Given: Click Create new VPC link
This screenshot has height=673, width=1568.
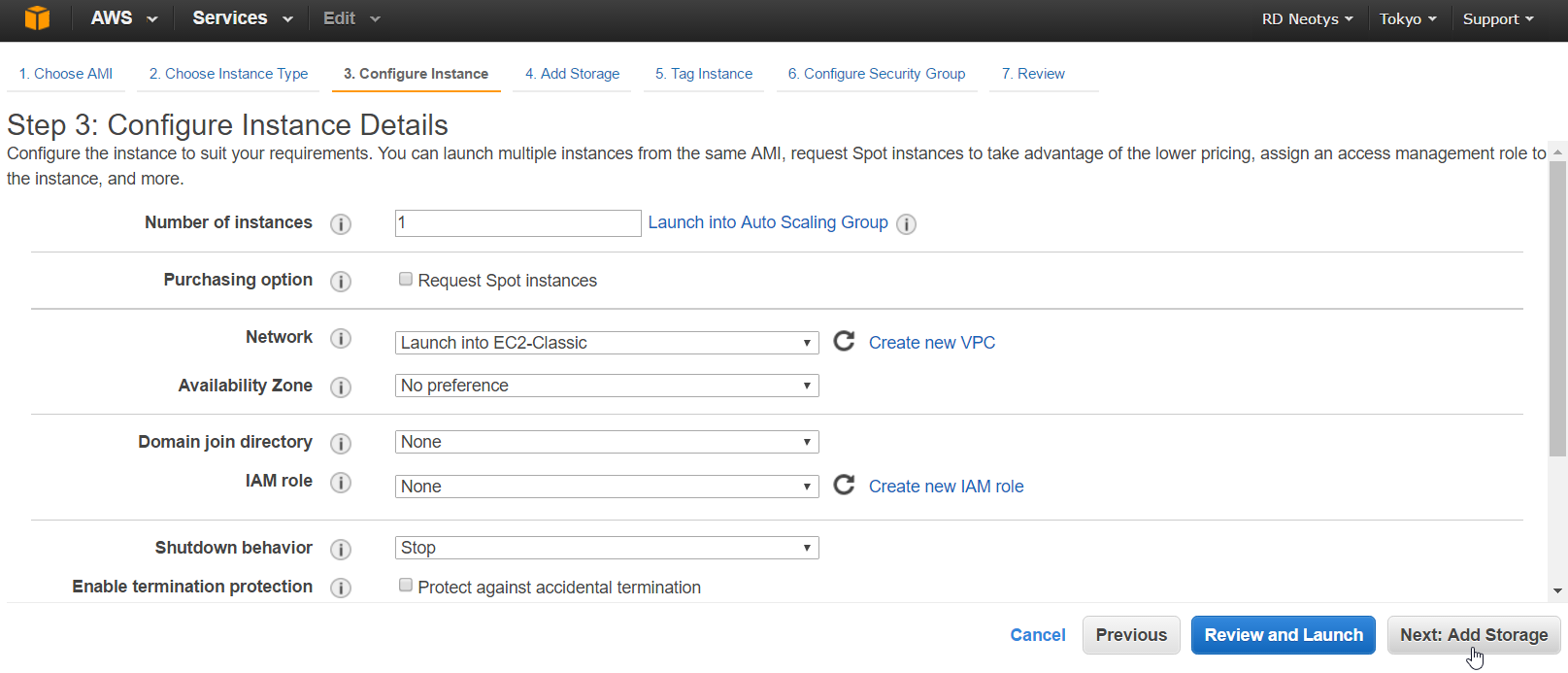Looking at the screenshot, I should [x=932, y=343].
